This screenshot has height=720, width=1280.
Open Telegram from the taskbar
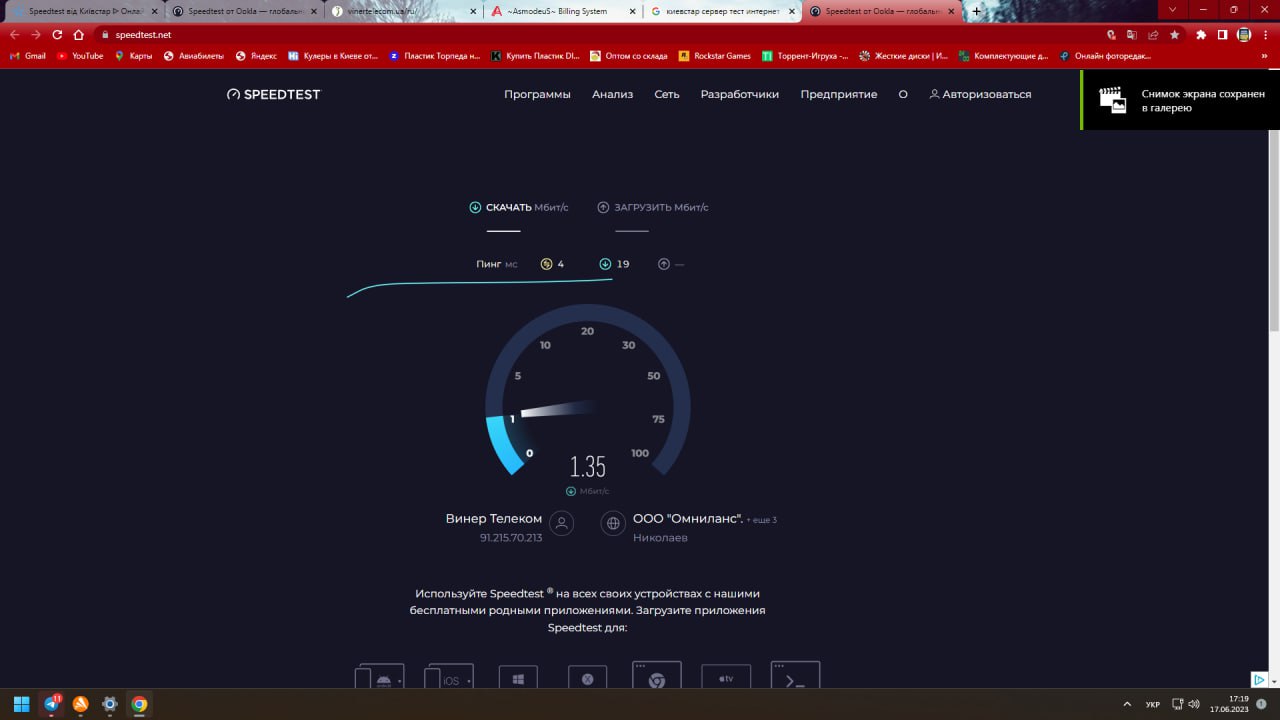(51, 704)
